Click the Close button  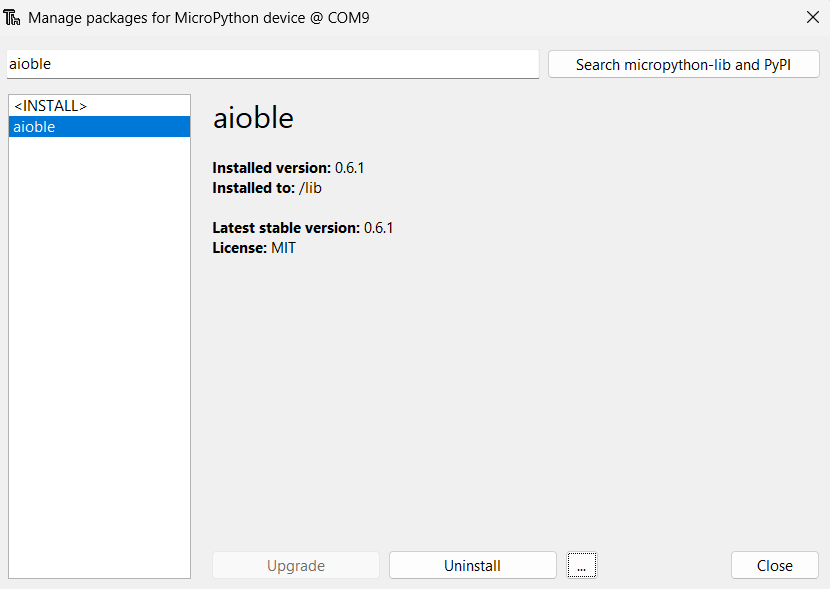point(774,565)
